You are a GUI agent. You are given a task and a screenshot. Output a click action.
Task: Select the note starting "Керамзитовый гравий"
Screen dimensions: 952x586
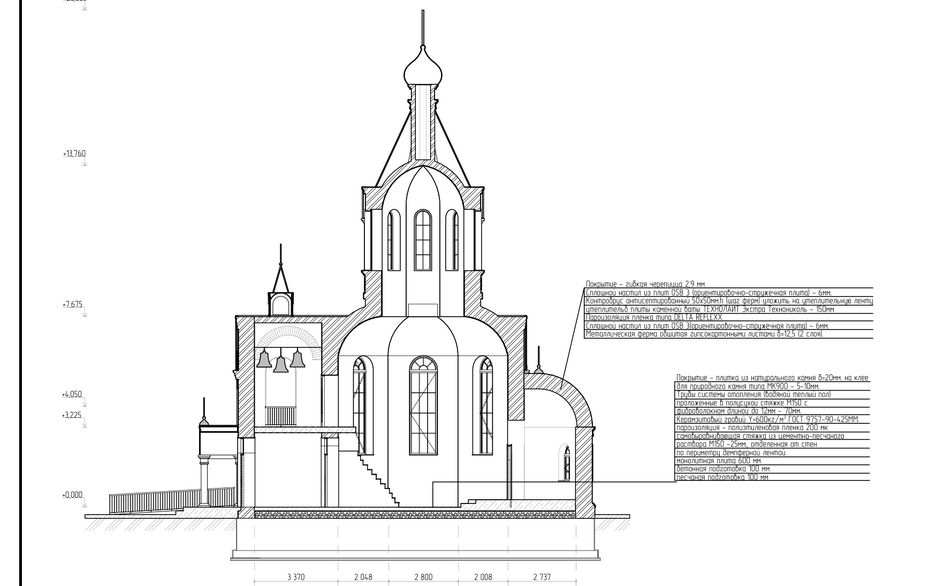click(x=767, y=420)
